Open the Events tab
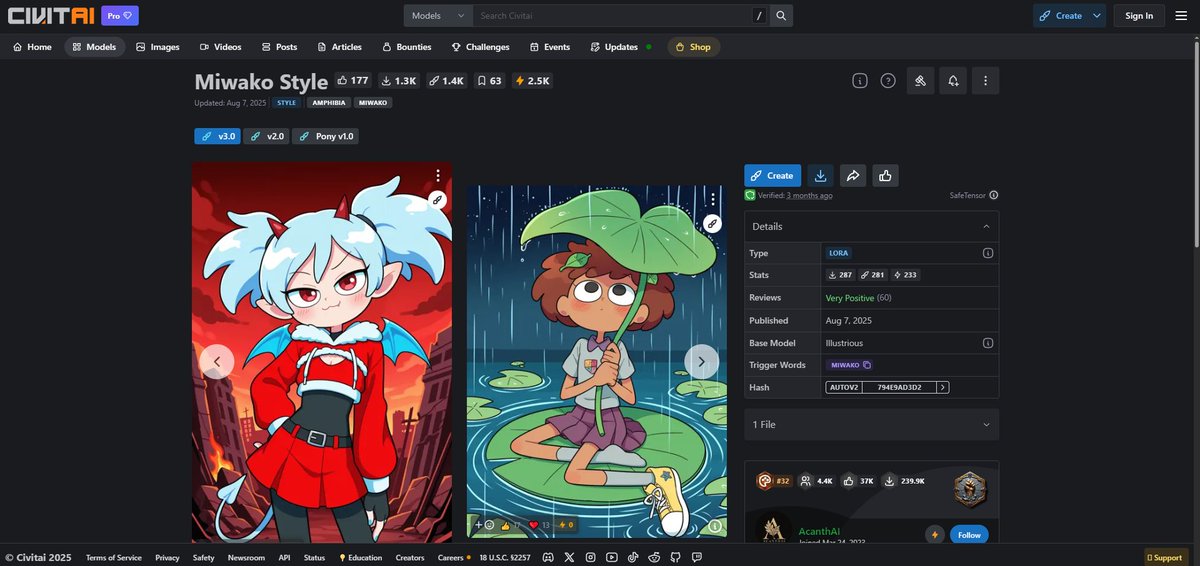This screenshot has width=1200, height=566. pyautogui.click(x=550, y=47)
